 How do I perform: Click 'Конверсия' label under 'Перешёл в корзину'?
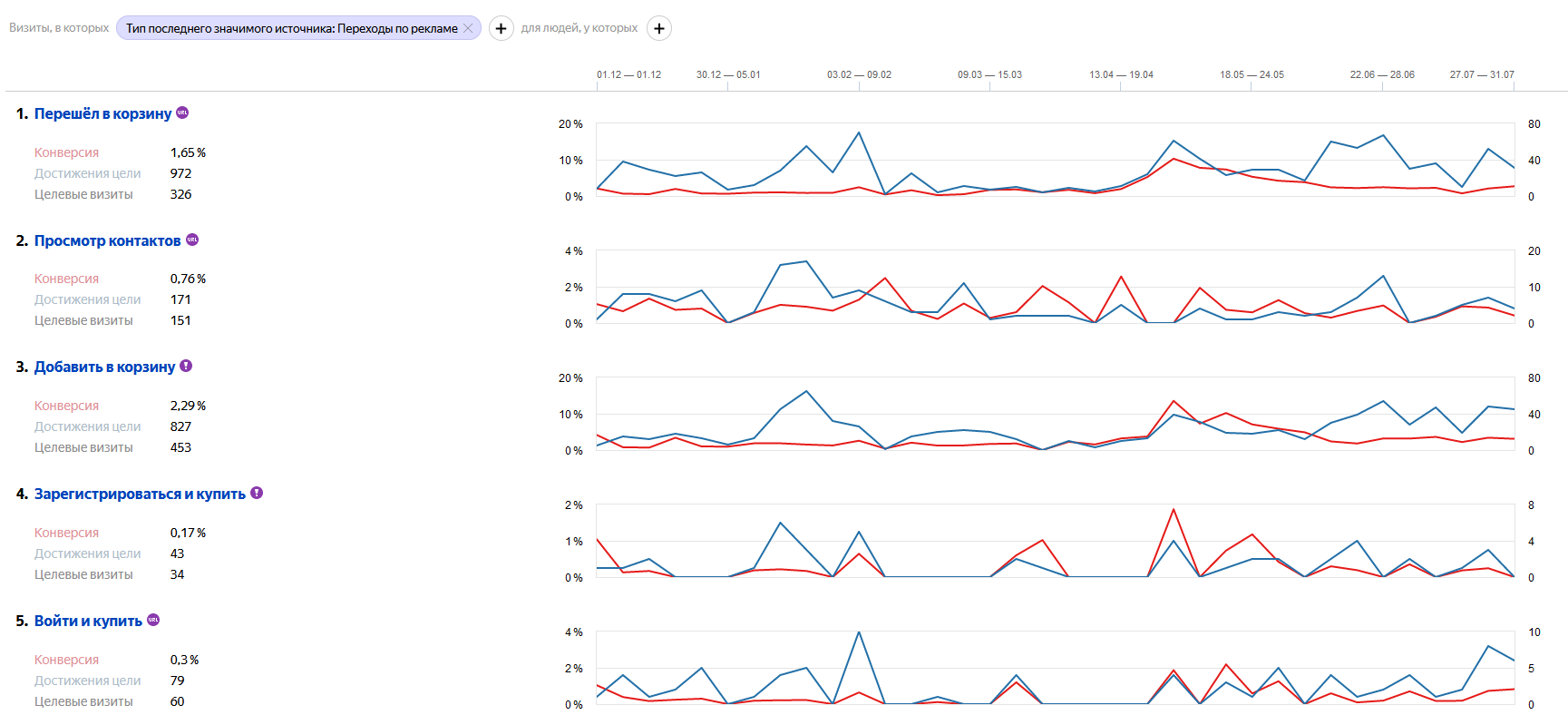click(x=66, y=152)
